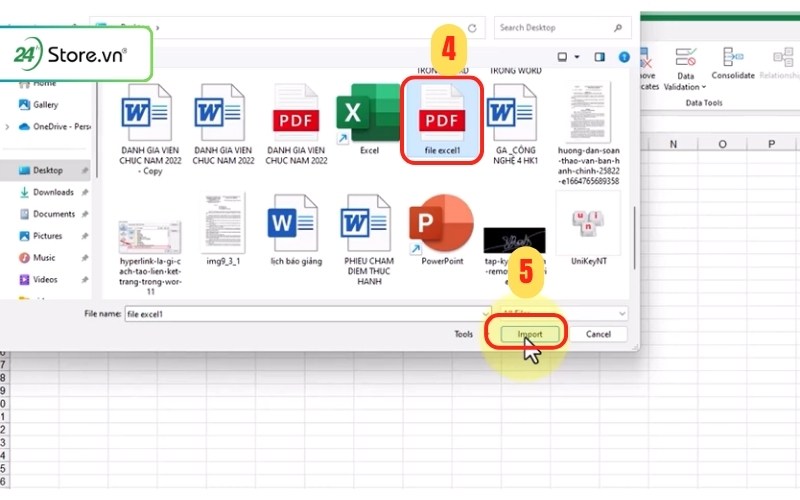The width and height of the screenshot is (800, 500).
Task: Click the magnifier icon in Search Desktop
Action: tap(618, 28)
